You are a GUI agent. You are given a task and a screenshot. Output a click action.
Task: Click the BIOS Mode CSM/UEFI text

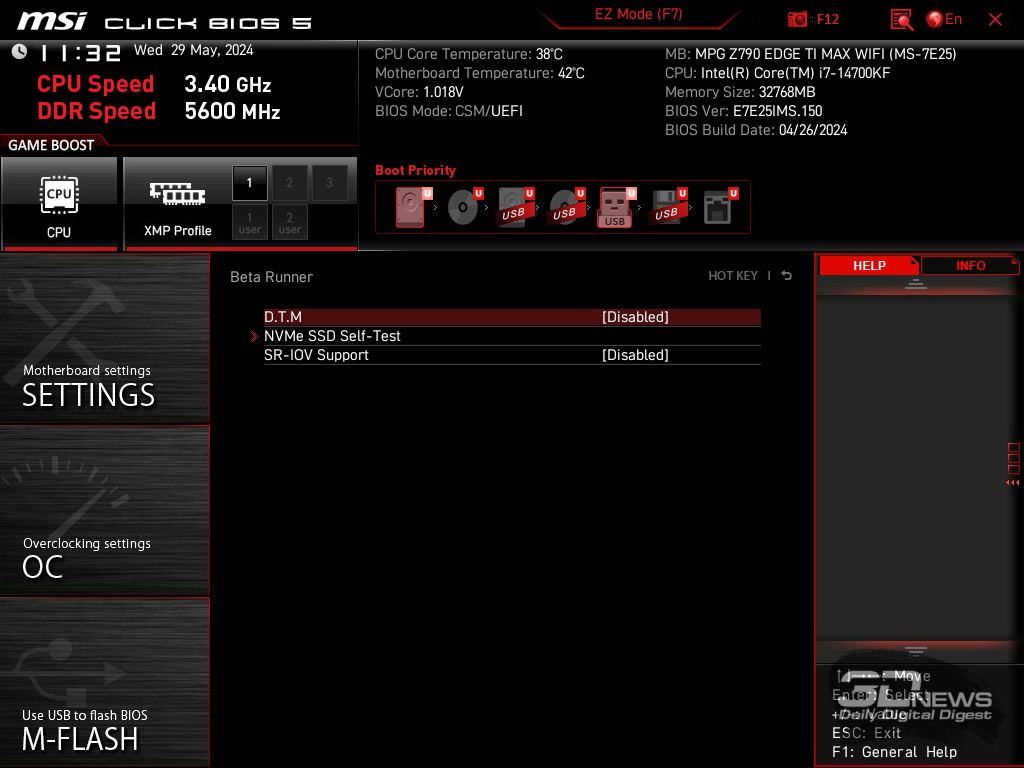449,111
